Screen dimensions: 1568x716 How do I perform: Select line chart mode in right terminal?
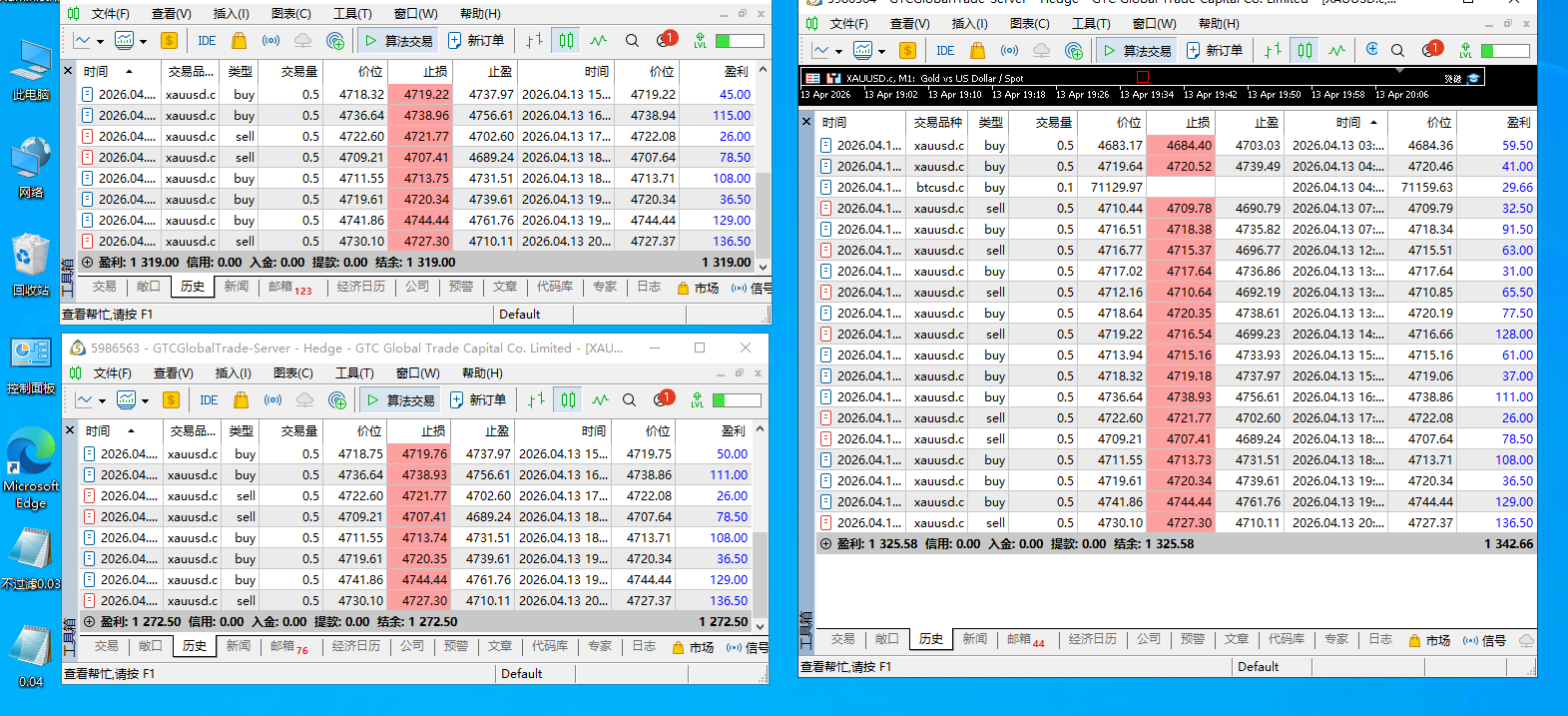pos(1336,51)
